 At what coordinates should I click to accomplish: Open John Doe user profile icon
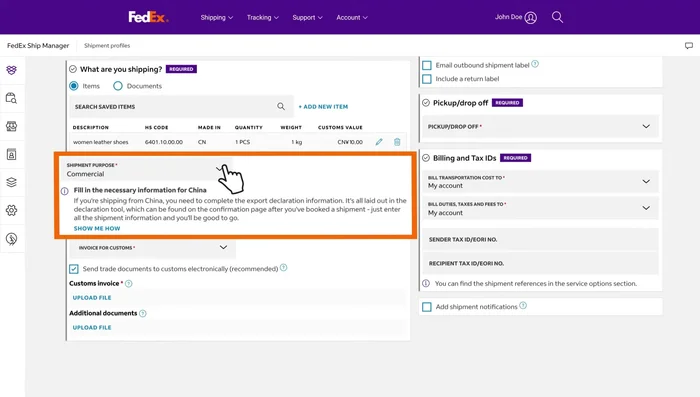(530, 17)
